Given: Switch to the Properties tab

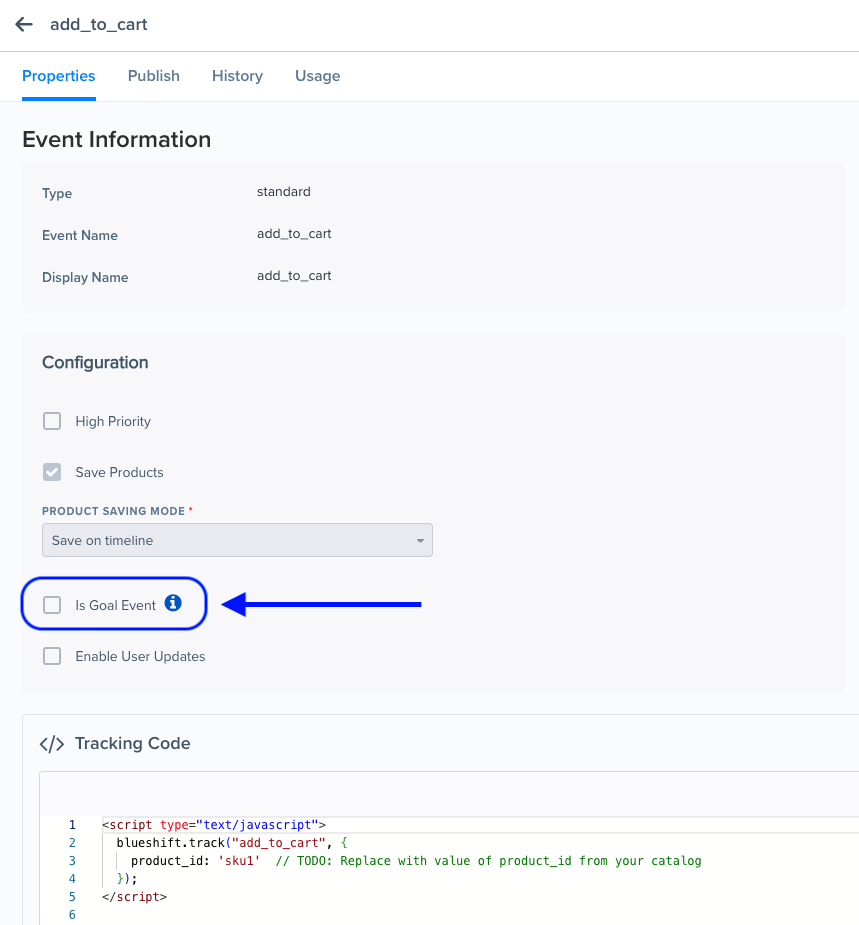Looking at the screenshot, I should tap(59, 76).
